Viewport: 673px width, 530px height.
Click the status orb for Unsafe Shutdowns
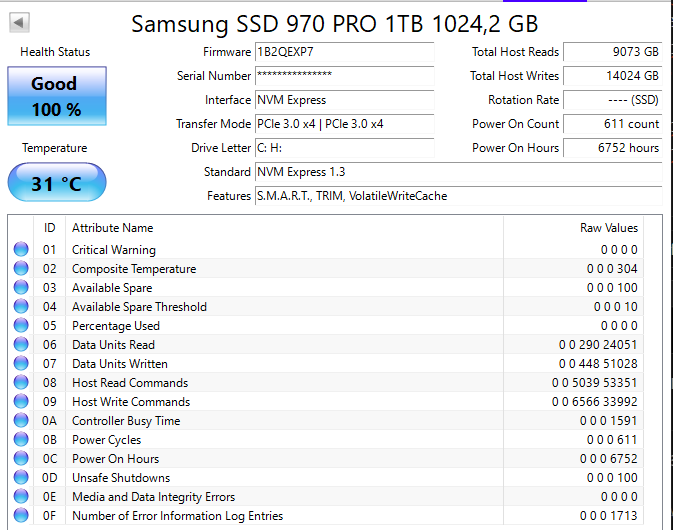pos(21,477)
